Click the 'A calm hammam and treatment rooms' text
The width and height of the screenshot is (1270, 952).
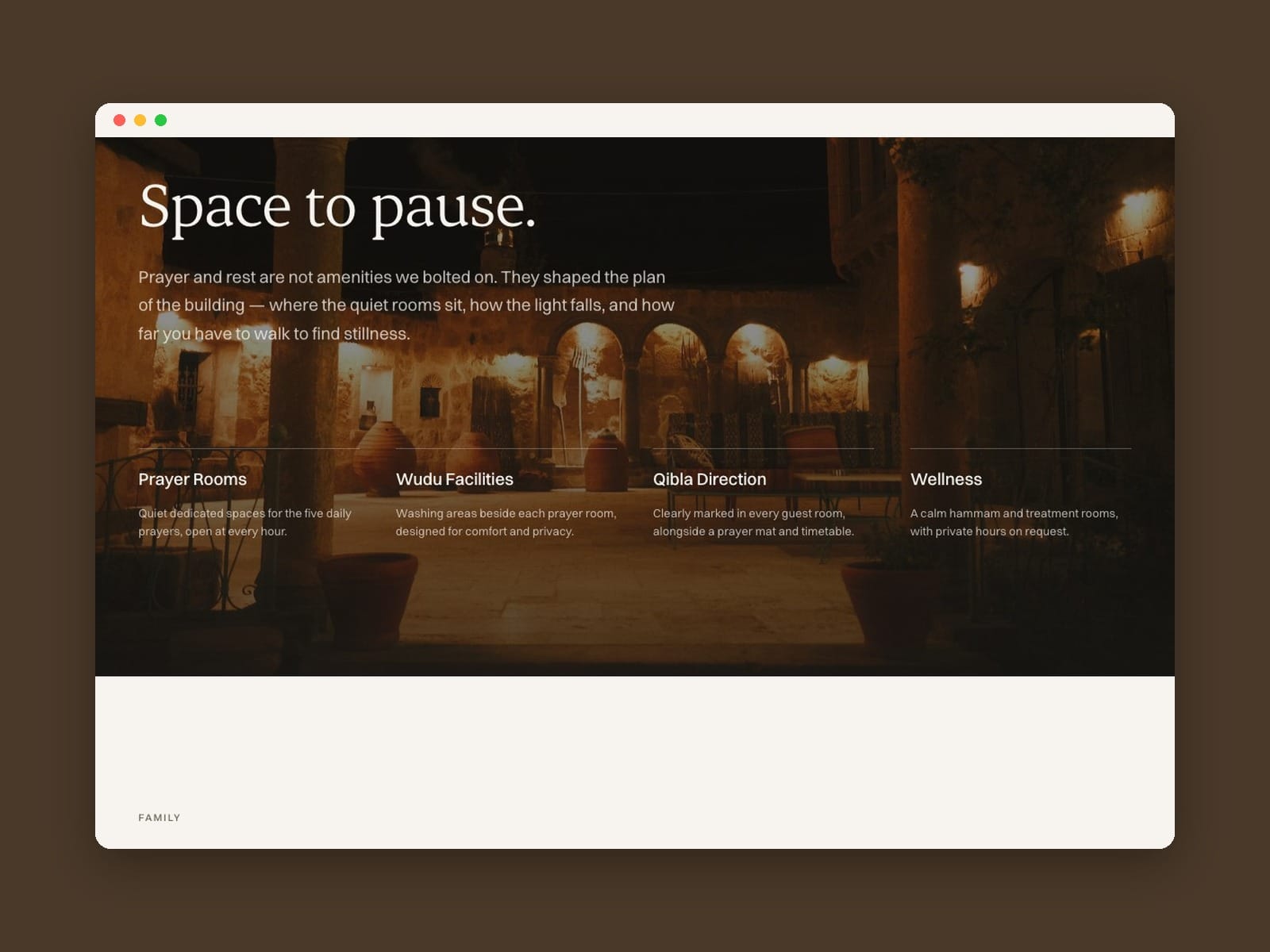[1014, 522]
